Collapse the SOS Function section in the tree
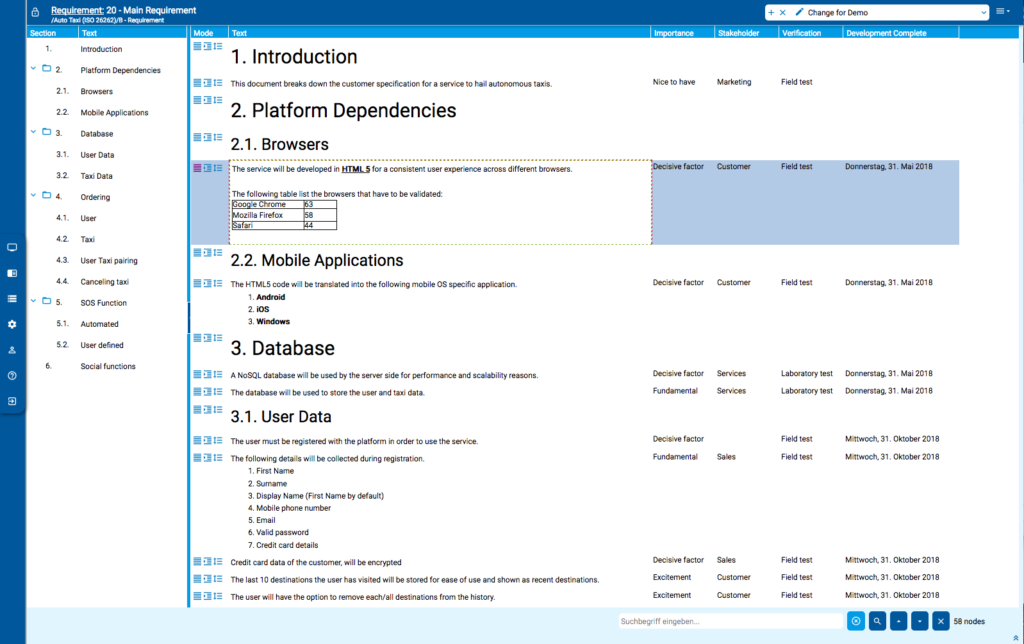The width and height of the screenshot is (1024, 644). click(x=33, y=302)
